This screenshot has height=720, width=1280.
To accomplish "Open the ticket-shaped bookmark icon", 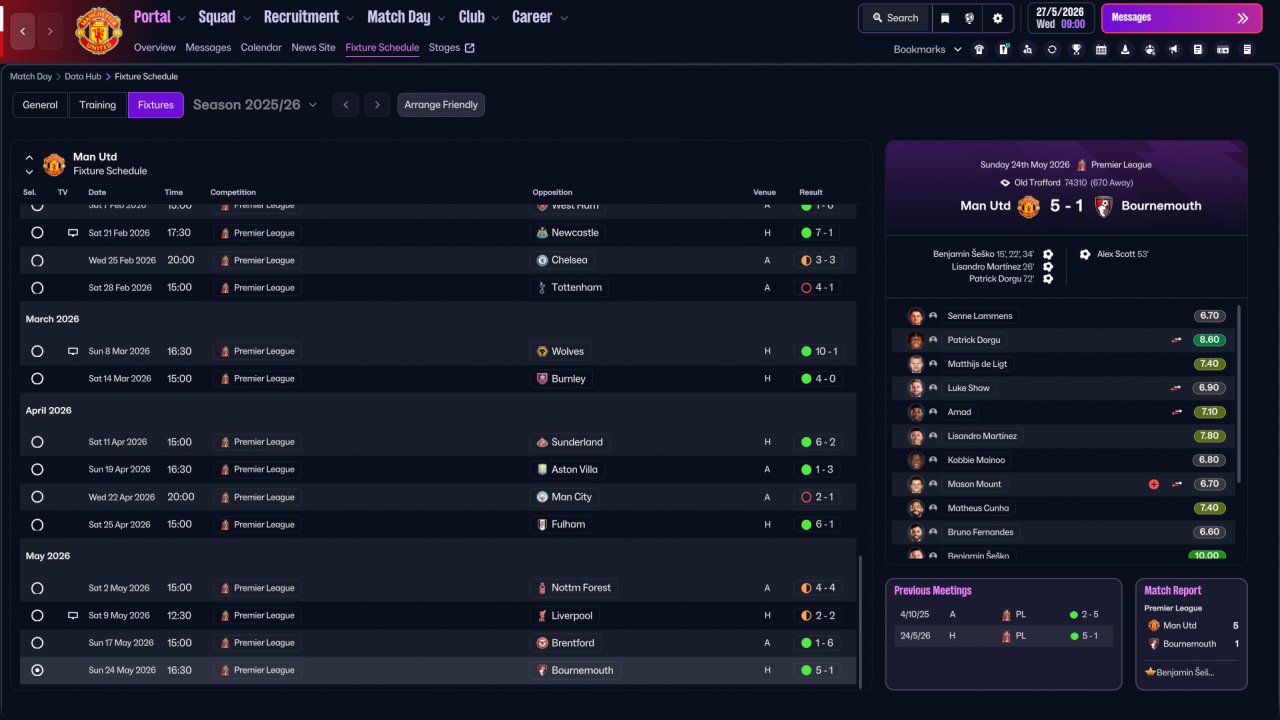I will click(1222, 49).
